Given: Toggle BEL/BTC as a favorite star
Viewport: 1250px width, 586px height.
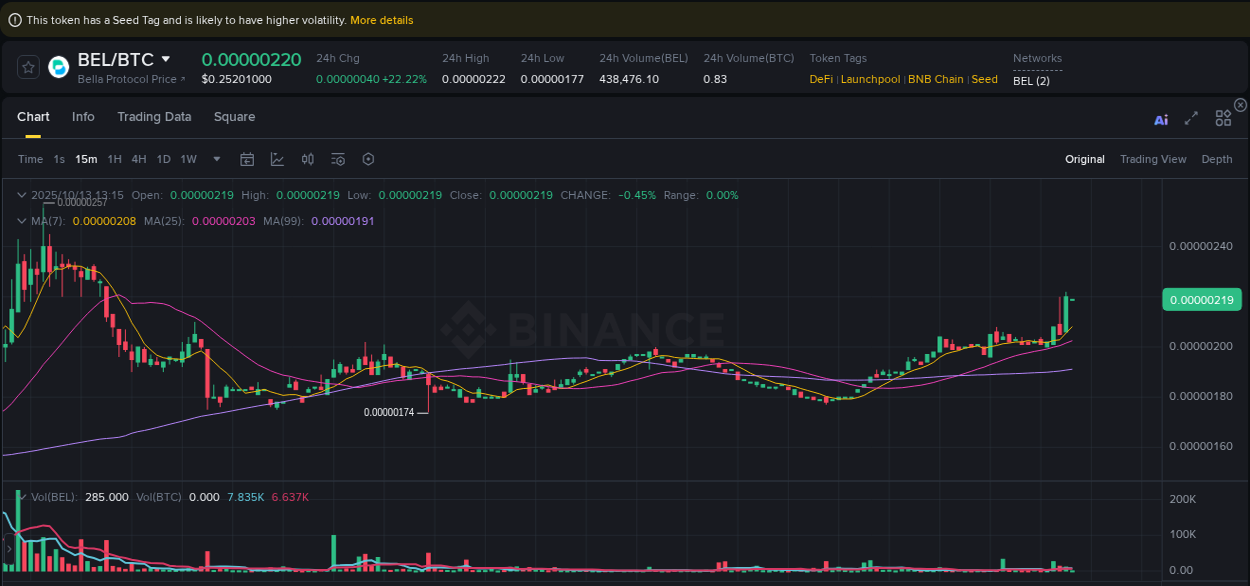Looking at the screenshot, I should [27, 67].
